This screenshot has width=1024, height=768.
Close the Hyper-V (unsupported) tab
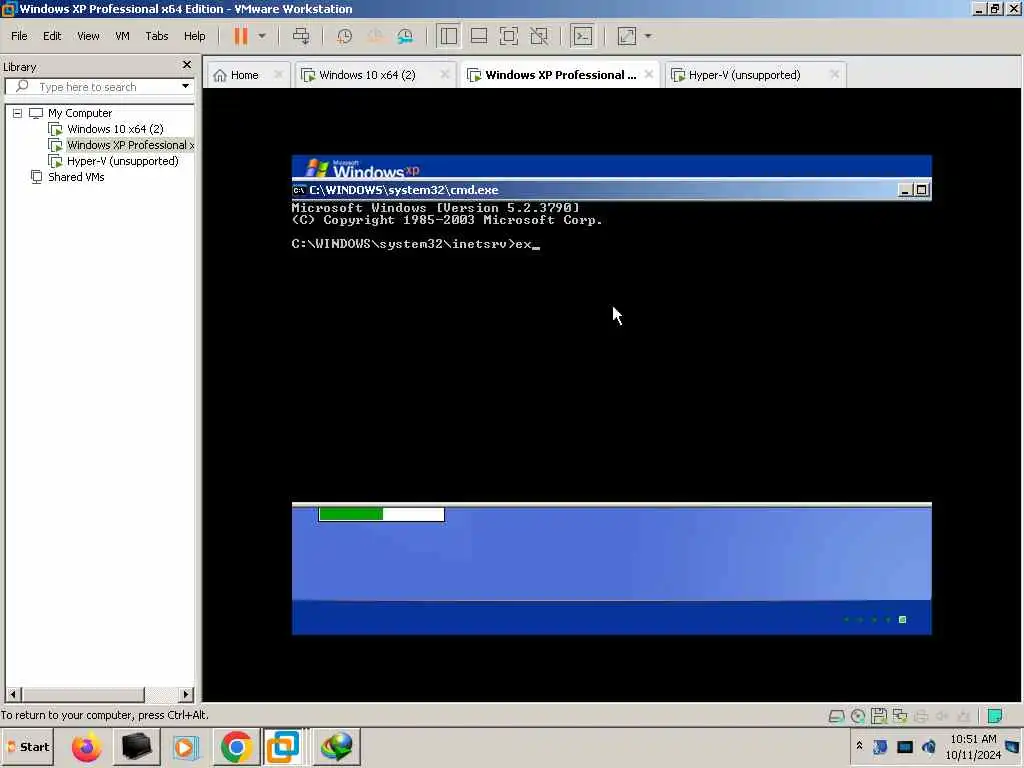click(x=835, y=74)
